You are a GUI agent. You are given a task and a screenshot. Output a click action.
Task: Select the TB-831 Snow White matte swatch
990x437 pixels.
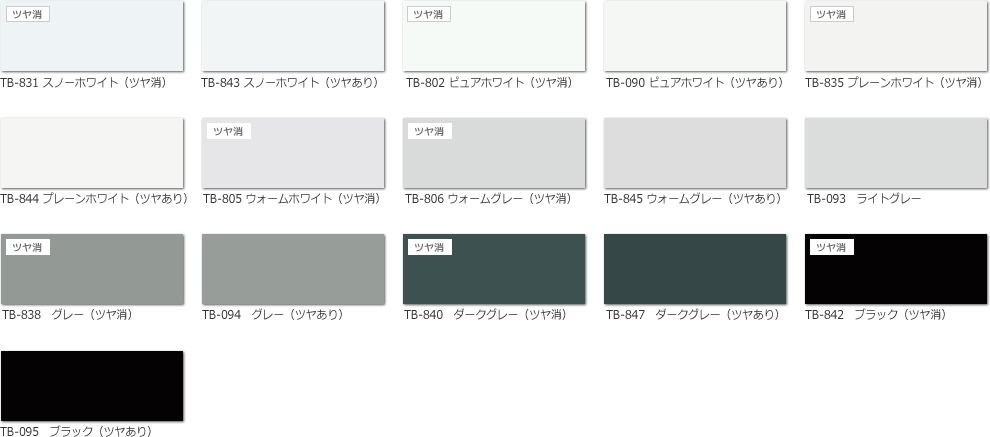[92, 40]
